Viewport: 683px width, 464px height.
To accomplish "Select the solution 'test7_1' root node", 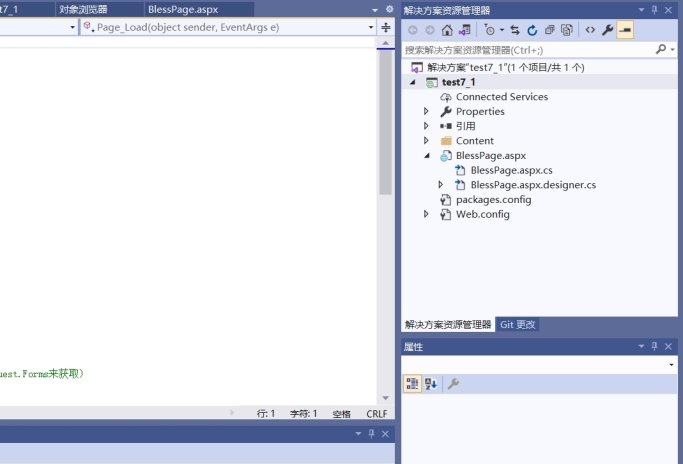I will coord(505,68).
